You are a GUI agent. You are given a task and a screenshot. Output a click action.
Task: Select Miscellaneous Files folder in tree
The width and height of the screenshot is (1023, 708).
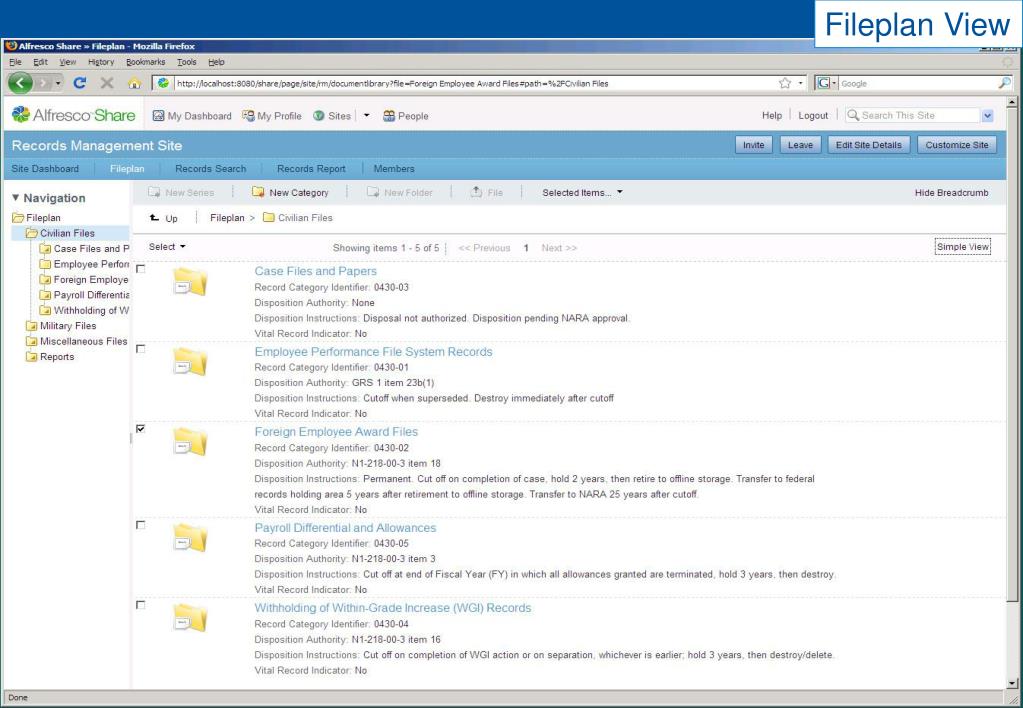click(x=76, y=341)
